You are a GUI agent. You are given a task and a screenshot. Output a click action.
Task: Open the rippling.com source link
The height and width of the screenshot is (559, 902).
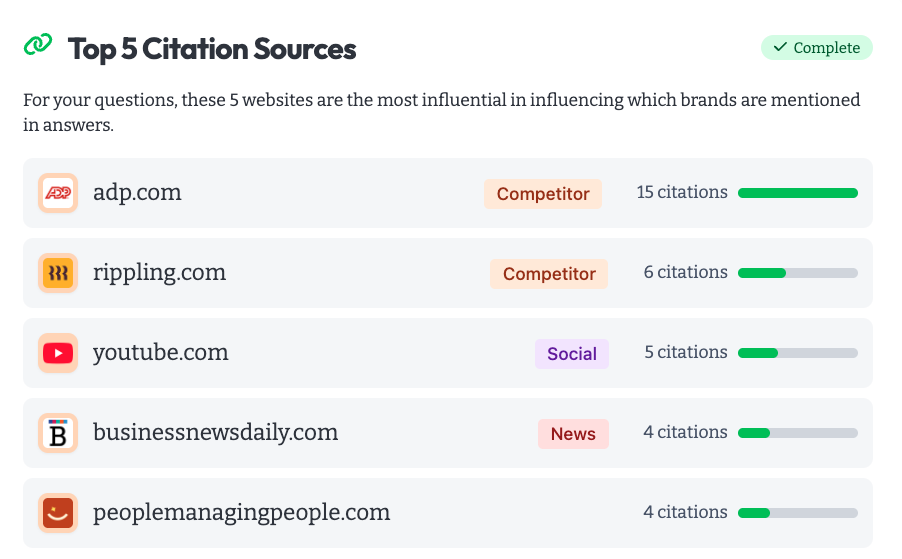tap(159, 273)
